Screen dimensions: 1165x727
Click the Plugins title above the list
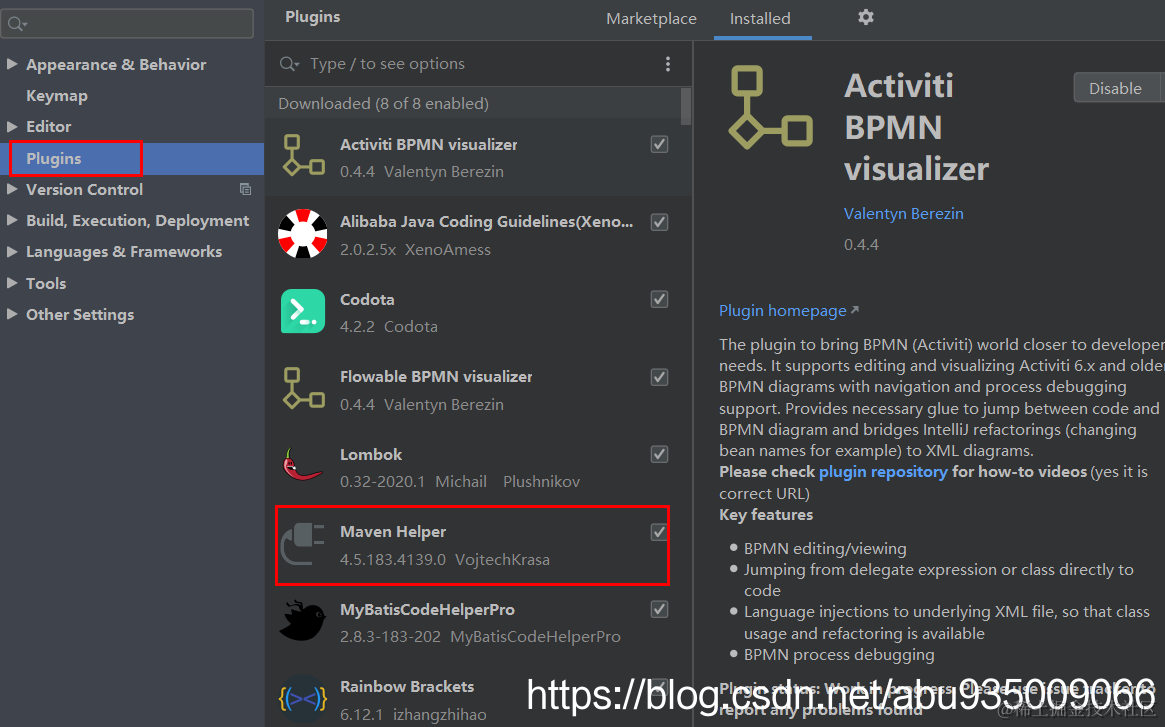click(x=313, y=17)
